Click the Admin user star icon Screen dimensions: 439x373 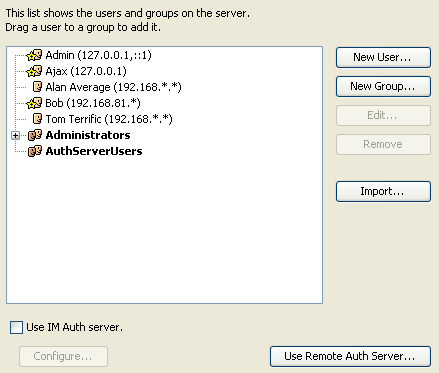tap(34, 55)
